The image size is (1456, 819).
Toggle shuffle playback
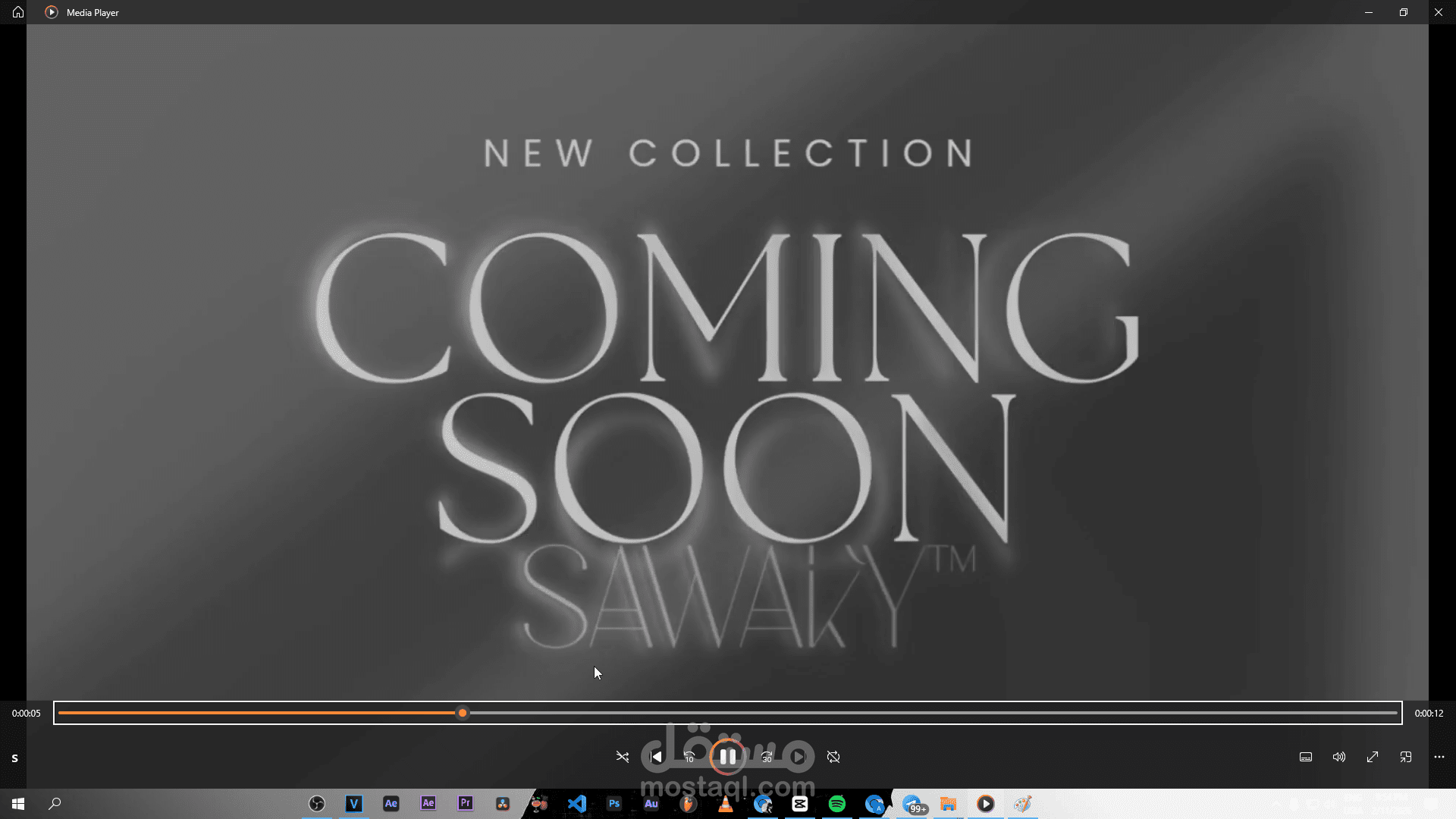tap(622, 757)
